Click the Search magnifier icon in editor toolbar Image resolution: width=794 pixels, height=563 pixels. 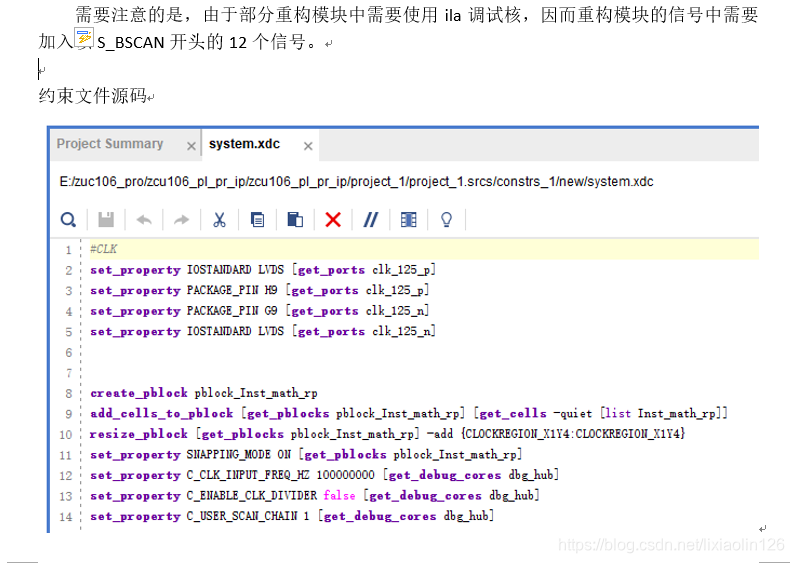tap(68, 220)
